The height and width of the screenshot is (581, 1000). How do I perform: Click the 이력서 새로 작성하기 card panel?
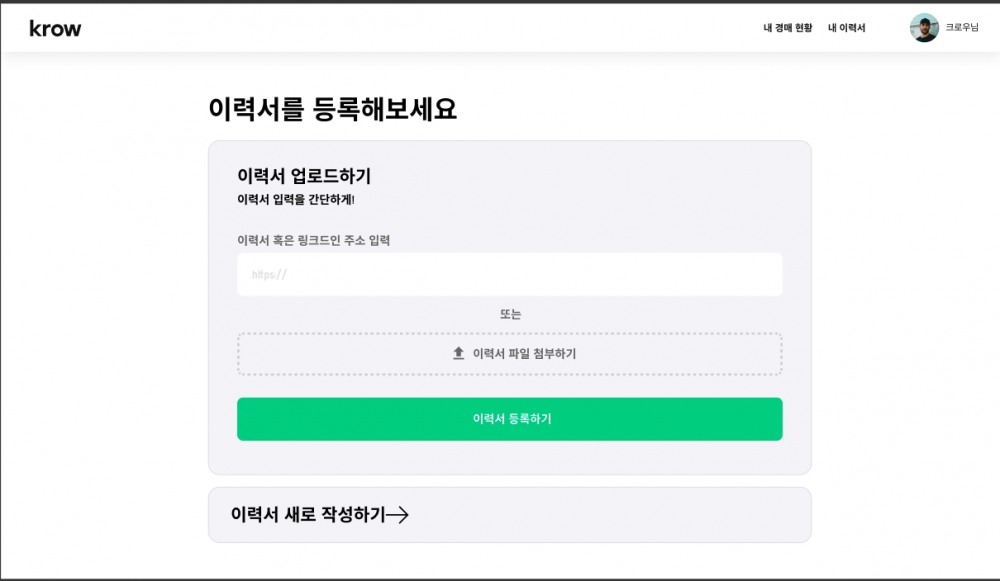pos(509,515)
